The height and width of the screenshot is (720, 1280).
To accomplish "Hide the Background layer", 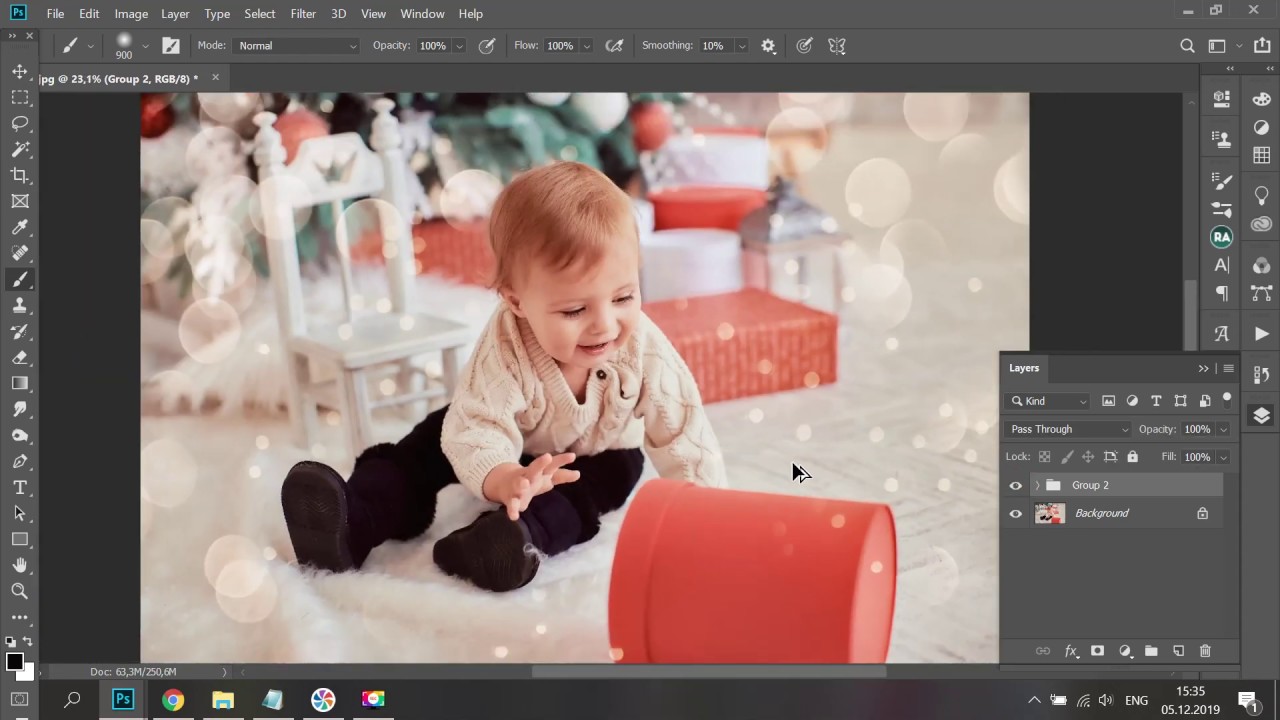I will pos(1016,514).
